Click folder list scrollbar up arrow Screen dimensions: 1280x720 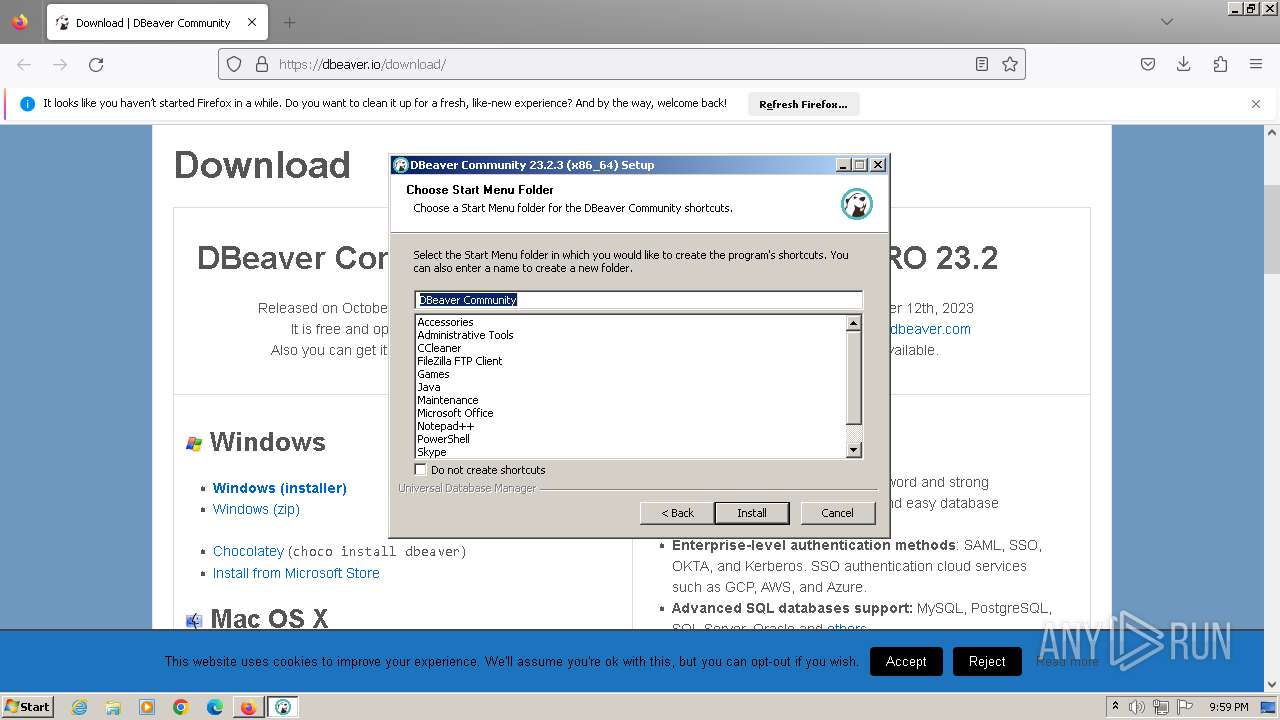pos(853,323)
